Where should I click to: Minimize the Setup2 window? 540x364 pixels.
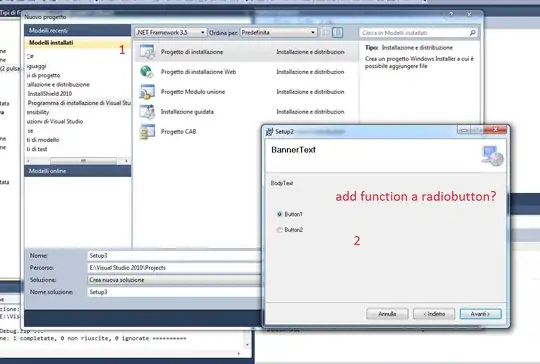pos(464,130)
